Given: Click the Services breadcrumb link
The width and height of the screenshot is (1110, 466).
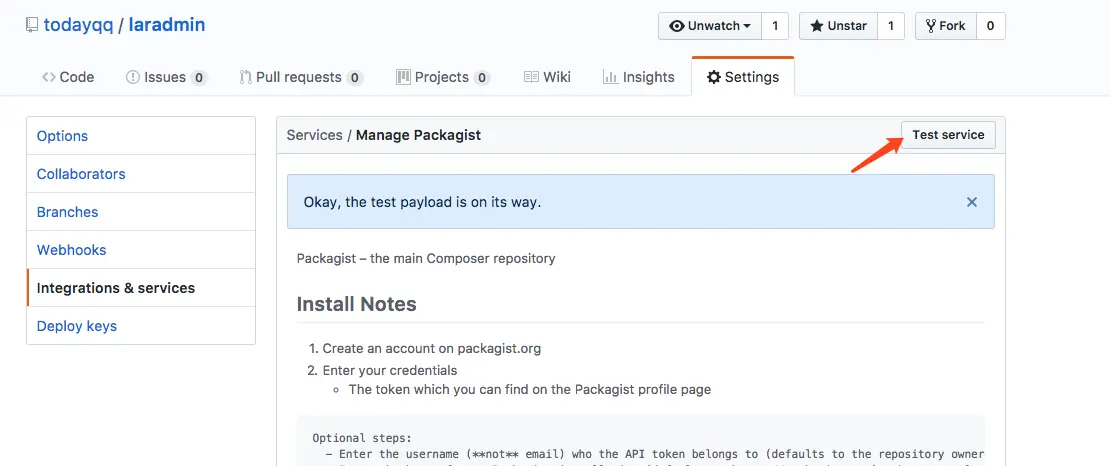Looking at the screenshot, I should pos(314,135).
